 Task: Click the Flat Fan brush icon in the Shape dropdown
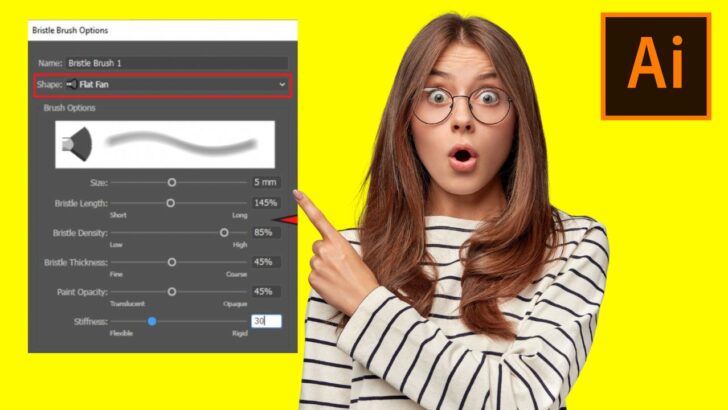click(72, 85)
